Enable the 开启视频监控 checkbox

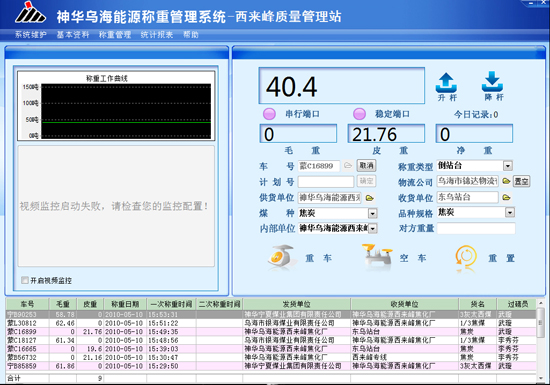pyautogui.click(x=25, y=280)
